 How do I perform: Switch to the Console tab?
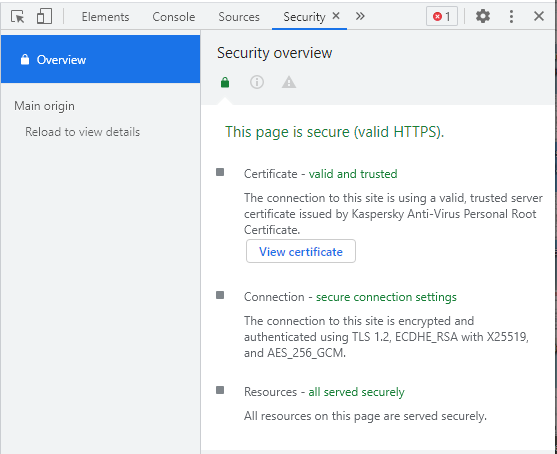[x=174, y=17]
